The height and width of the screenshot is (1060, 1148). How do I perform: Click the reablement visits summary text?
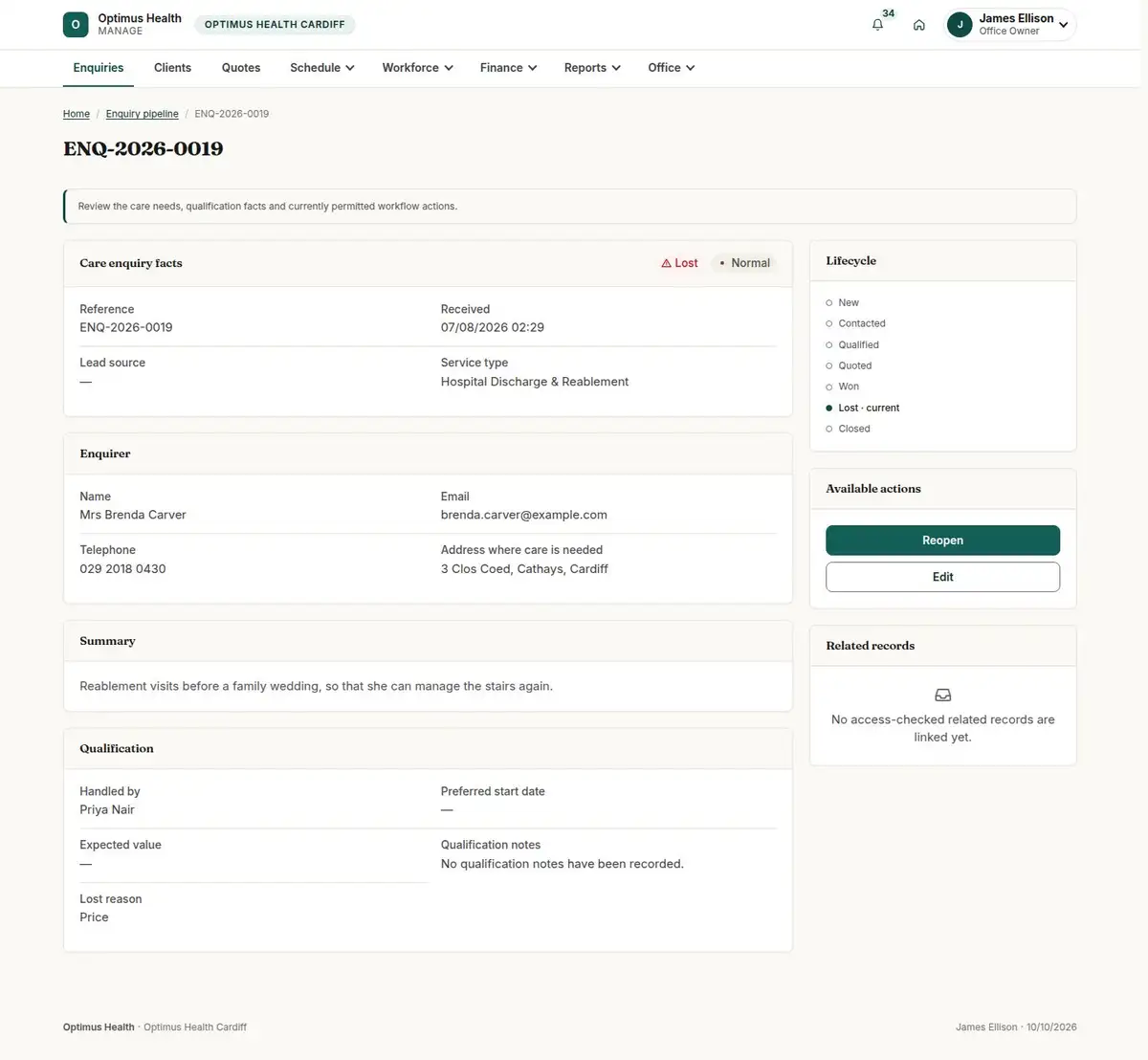click(x=316, y=686)
